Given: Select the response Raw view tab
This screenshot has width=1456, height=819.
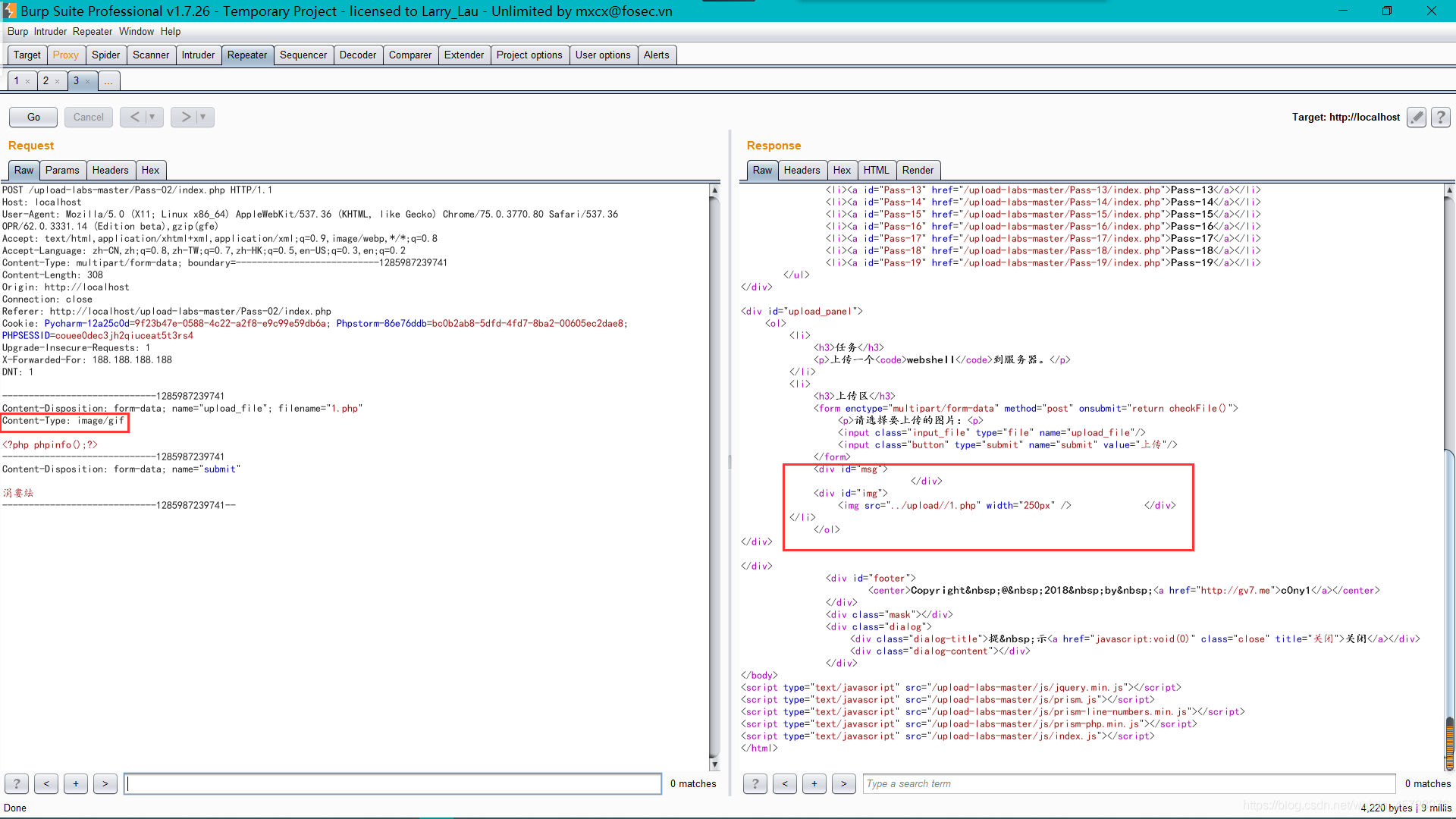Looking at the screenshot, I should coord(762,170).
